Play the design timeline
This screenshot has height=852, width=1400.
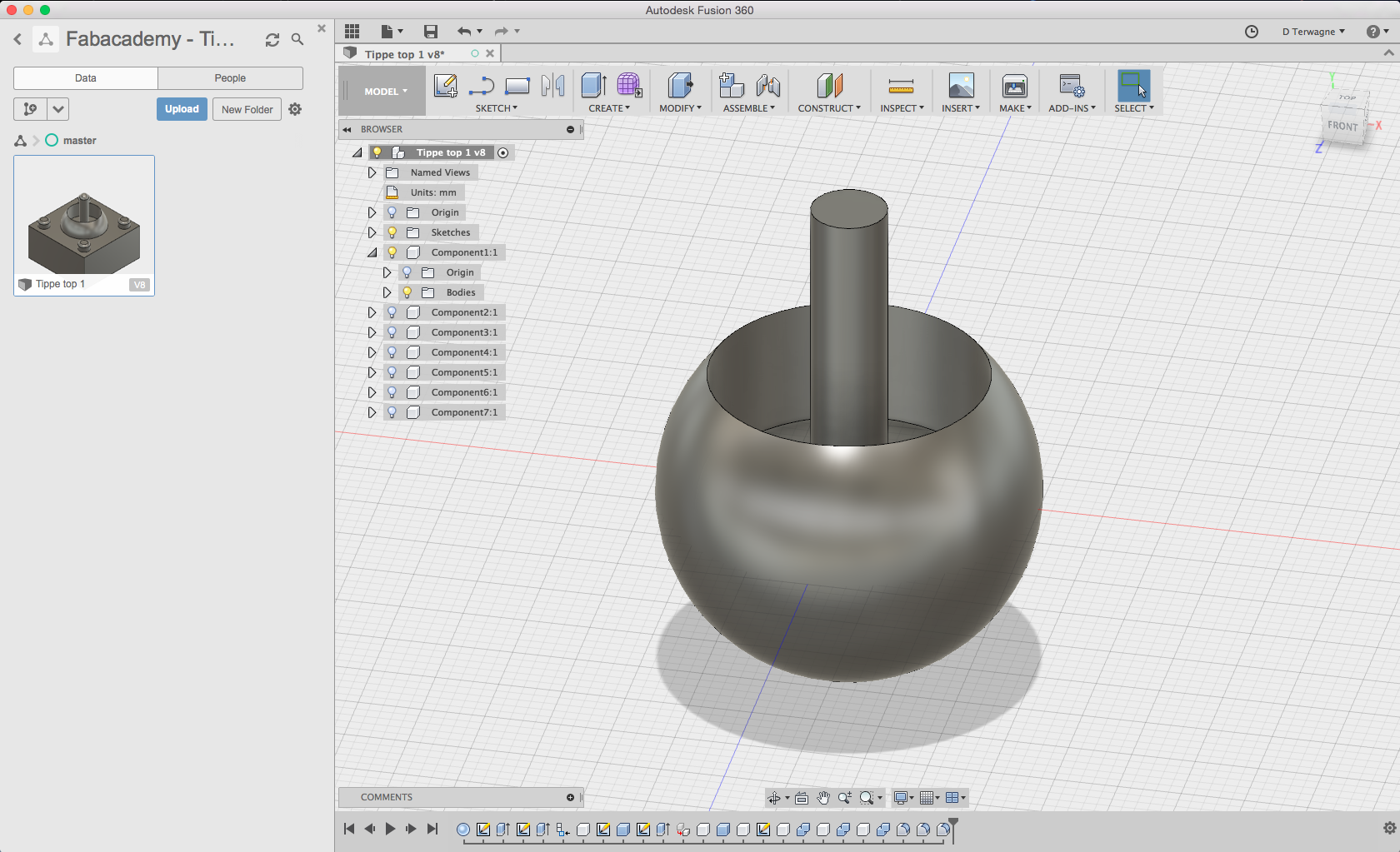tap(390, 829)
